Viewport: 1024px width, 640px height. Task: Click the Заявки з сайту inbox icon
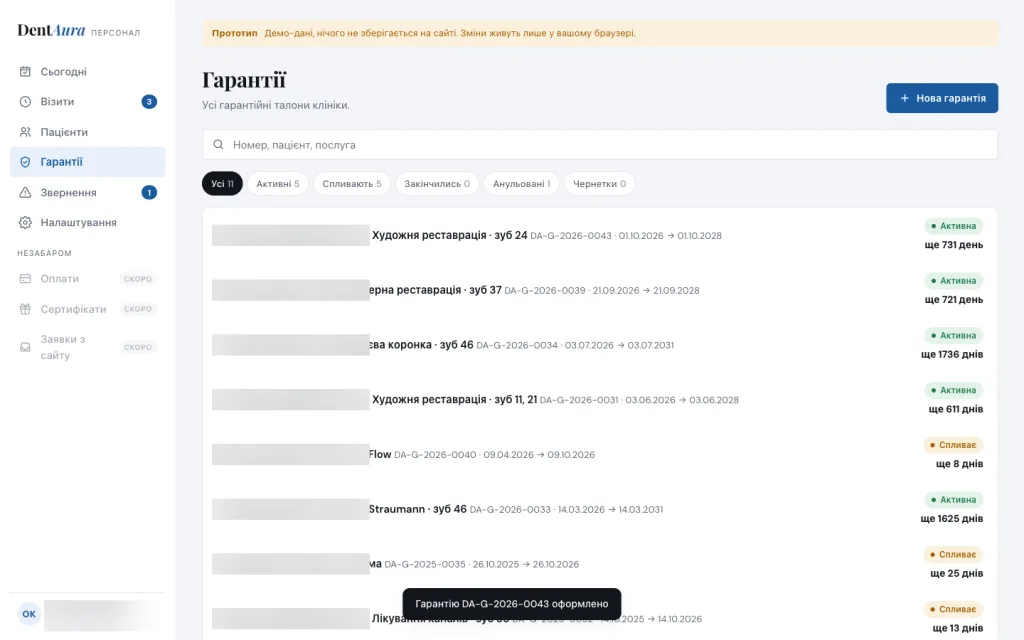[x=25, y=347]
